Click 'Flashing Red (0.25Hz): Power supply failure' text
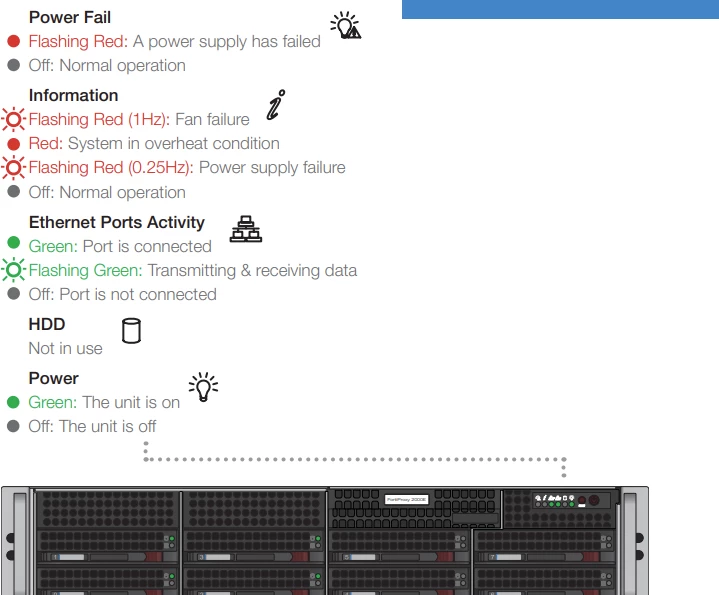 (187, 168)
